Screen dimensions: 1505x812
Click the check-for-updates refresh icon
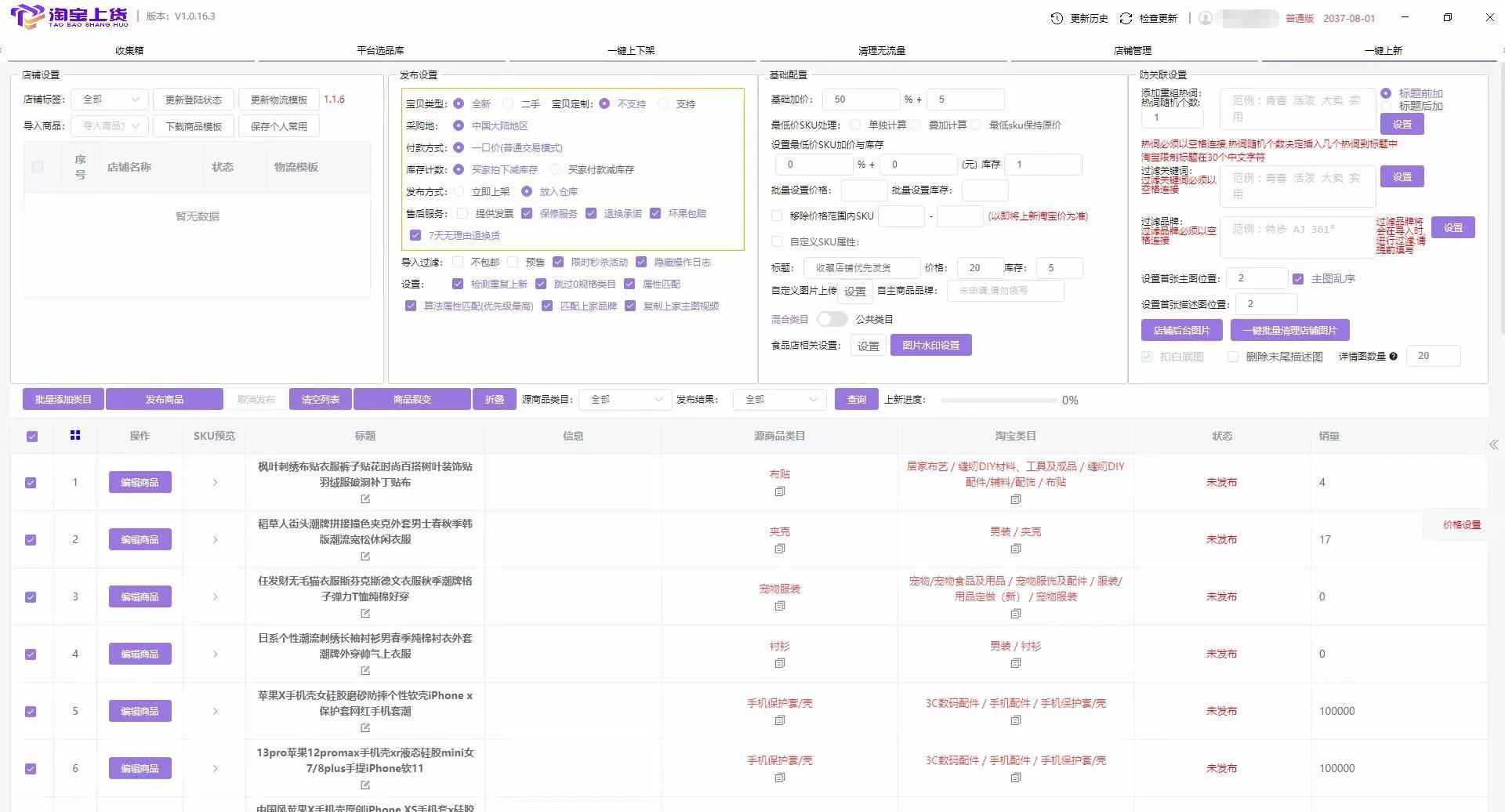1126,17
